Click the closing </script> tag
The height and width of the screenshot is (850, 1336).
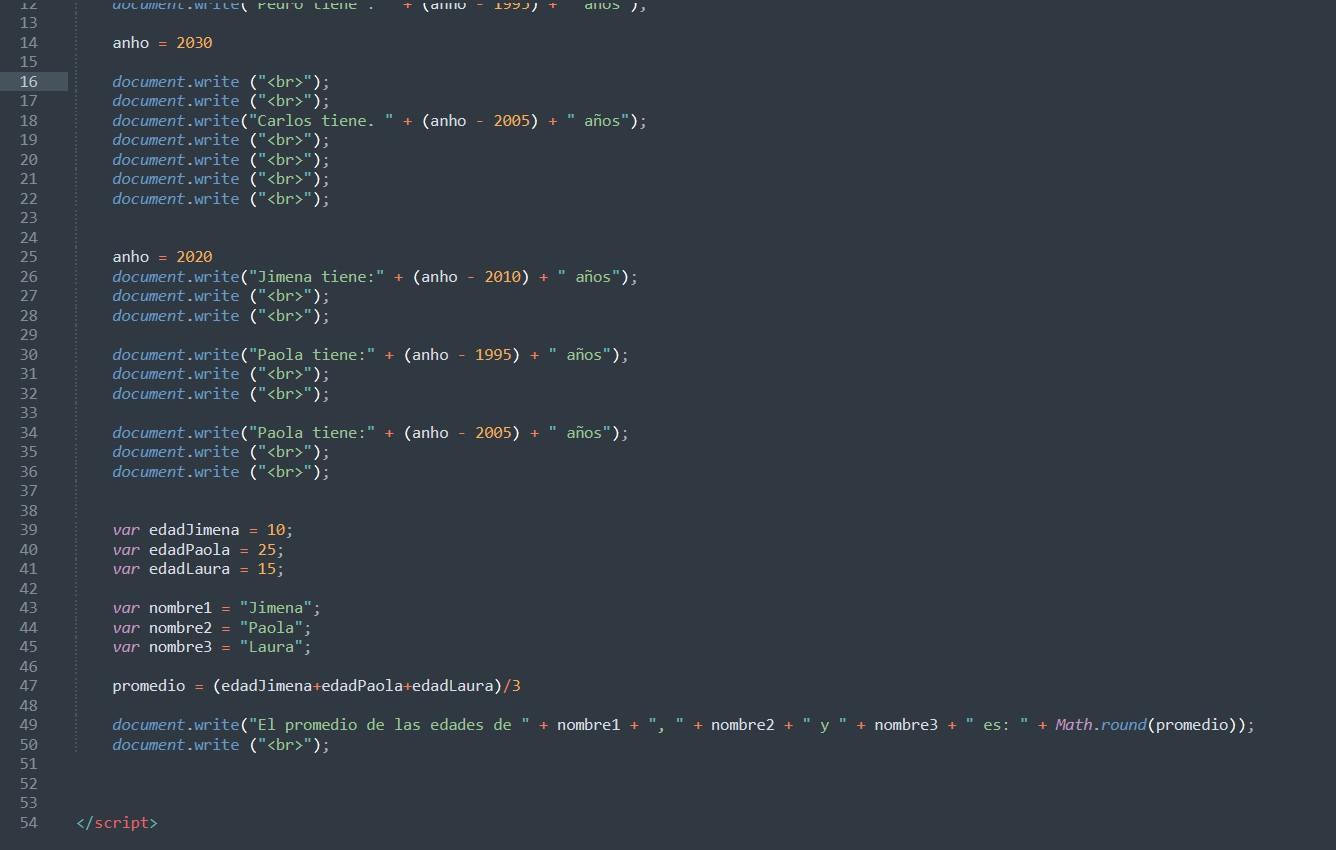click(117, 823)
